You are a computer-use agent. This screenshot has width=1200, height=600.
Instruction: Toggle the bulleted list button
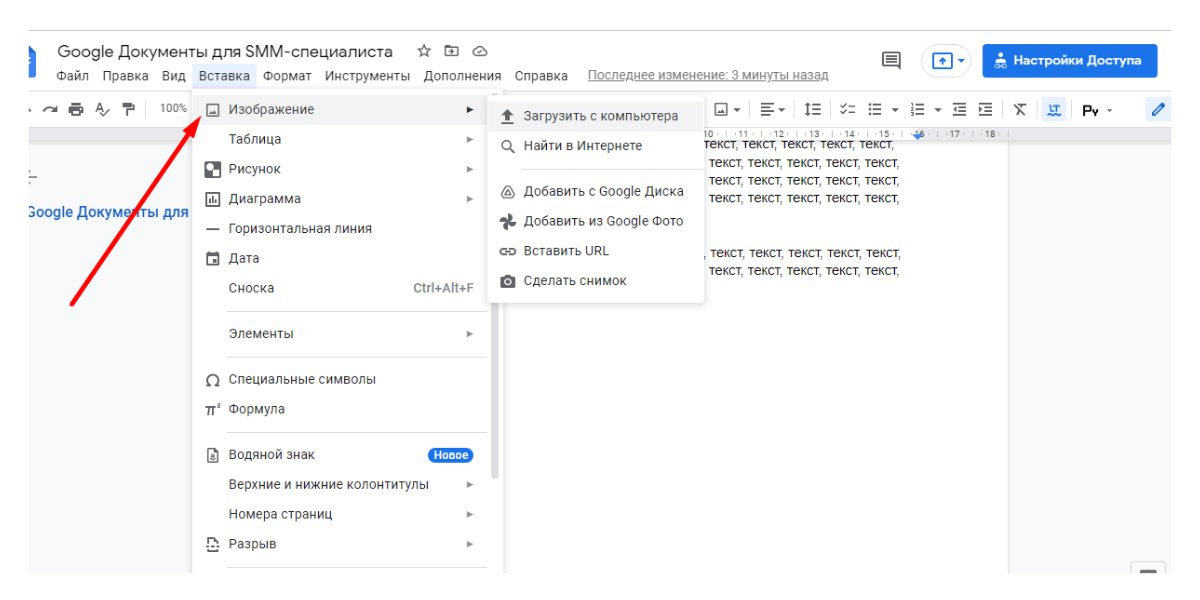[875, 109]
